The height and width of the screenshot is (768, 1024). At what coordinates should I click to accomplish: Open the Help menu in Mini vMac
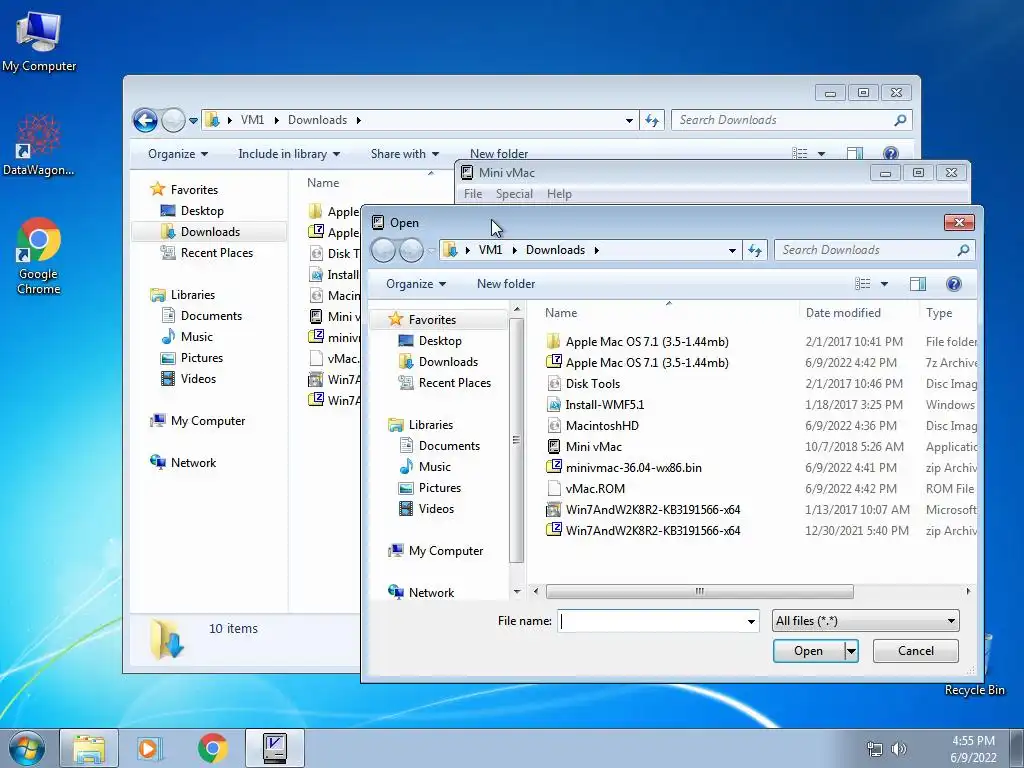pos(559,194)
